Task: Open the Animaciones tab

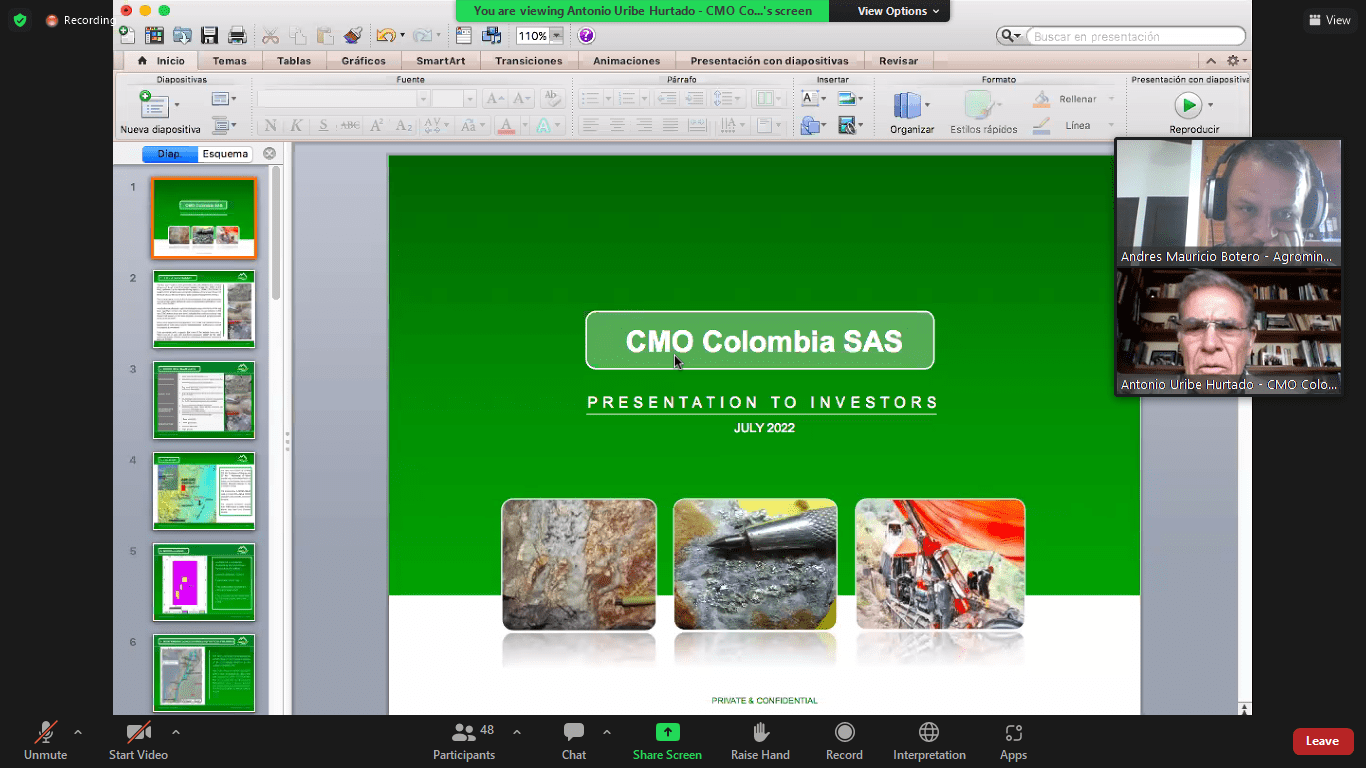Action: click(x=626, y=61)
